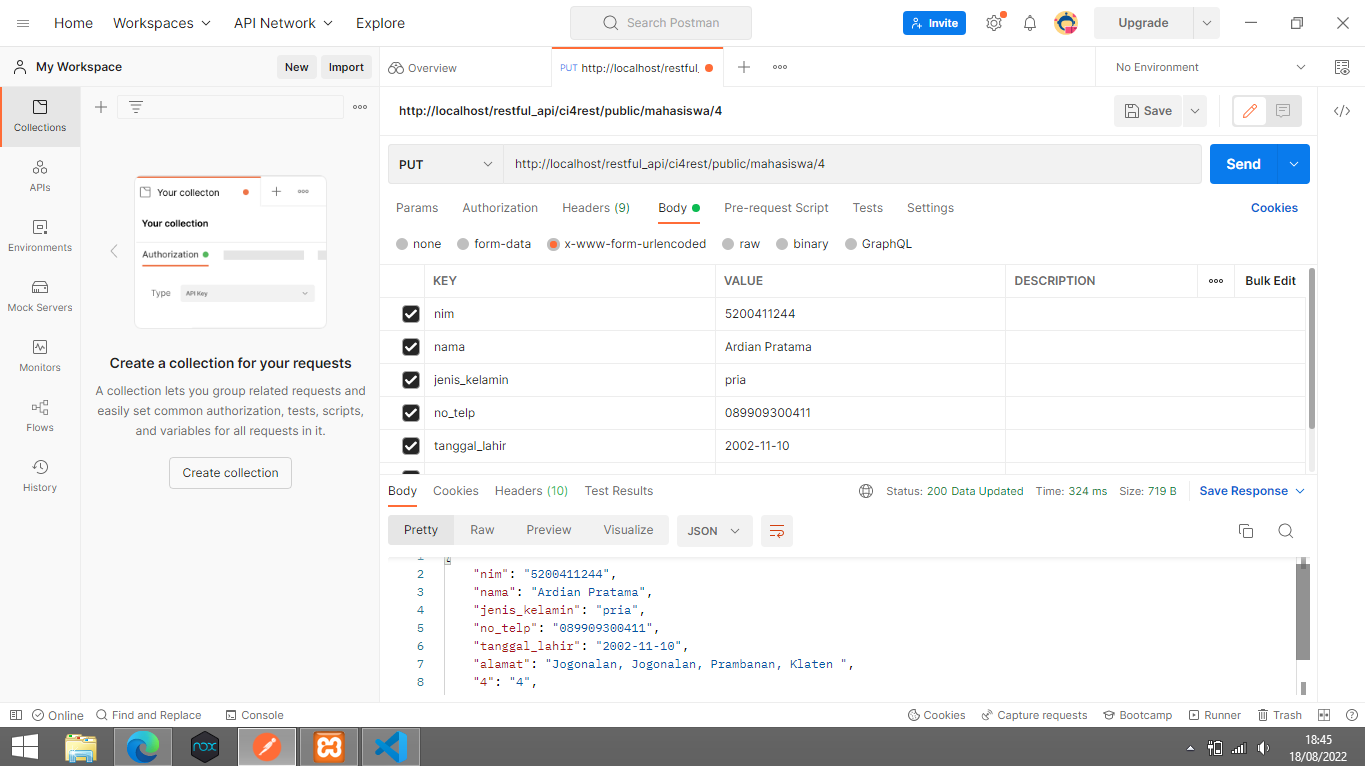
Task: Switch to Headers (9) request tab
Action: click(596, 208)
